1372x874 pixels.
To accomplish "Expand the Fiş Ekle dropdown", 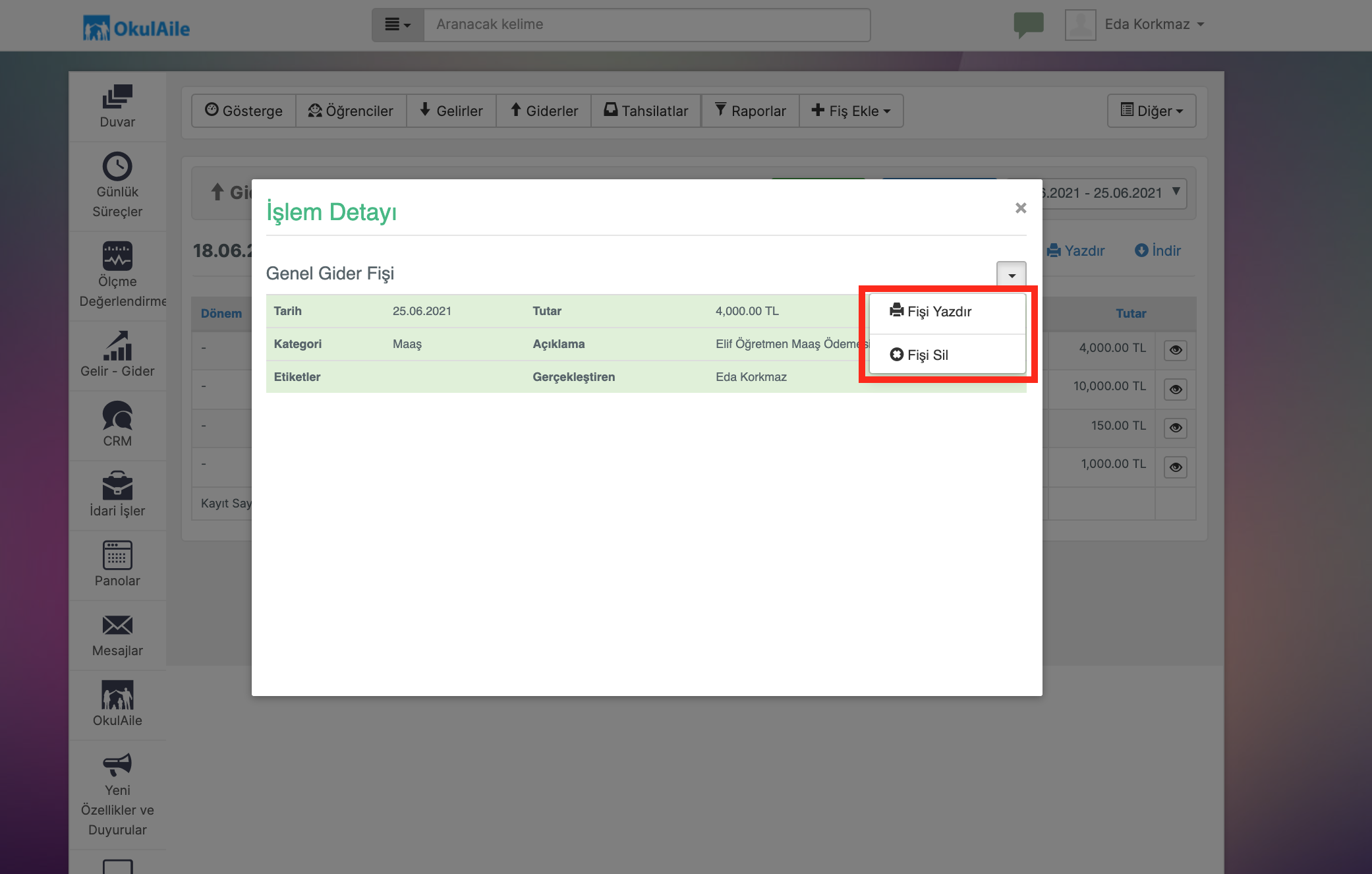I will click(851, 111).
